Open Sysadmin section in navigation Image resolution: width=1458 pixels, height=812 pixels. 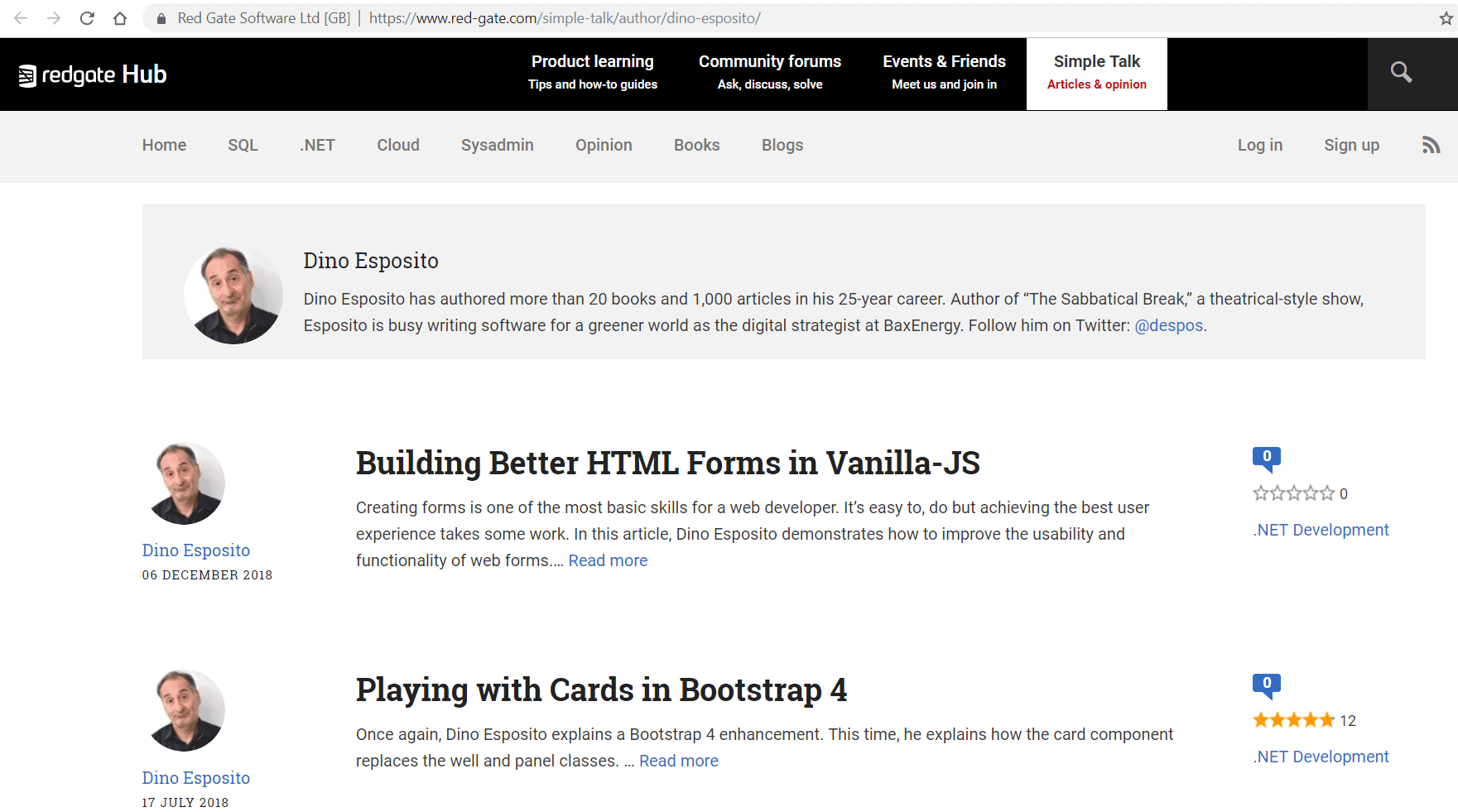(498, 145)
